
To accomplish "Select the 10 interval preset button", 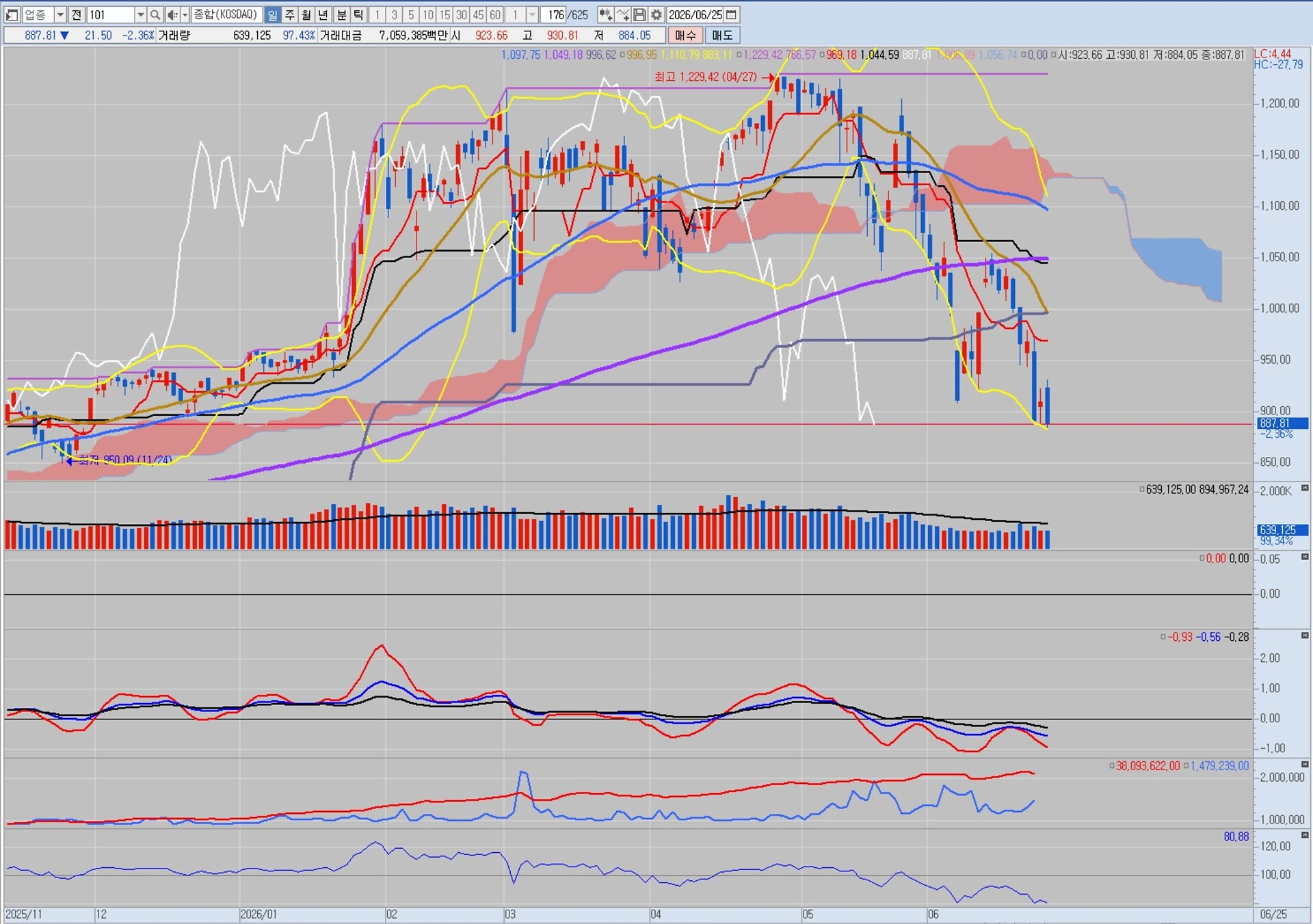I will click(428, 14).
